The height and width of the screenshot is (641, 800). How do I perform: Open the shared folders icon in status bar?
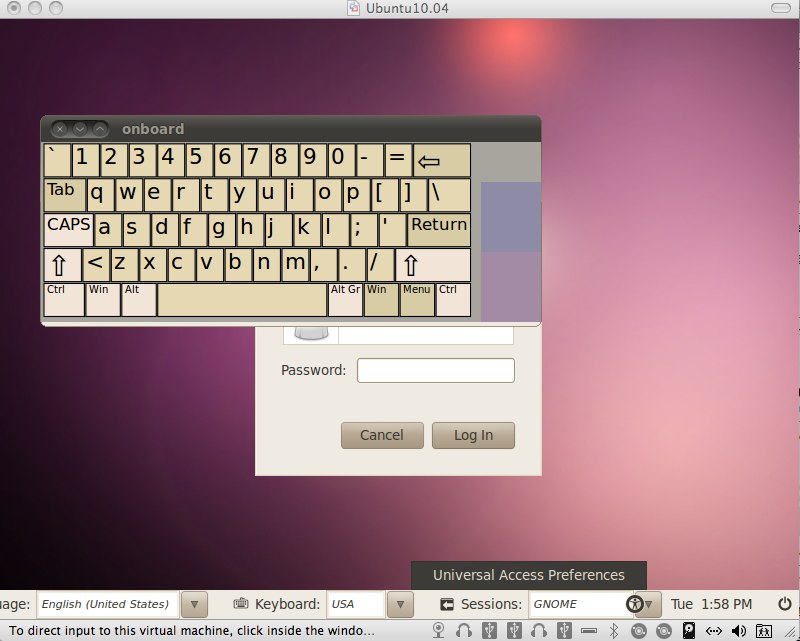coord(763,631)
